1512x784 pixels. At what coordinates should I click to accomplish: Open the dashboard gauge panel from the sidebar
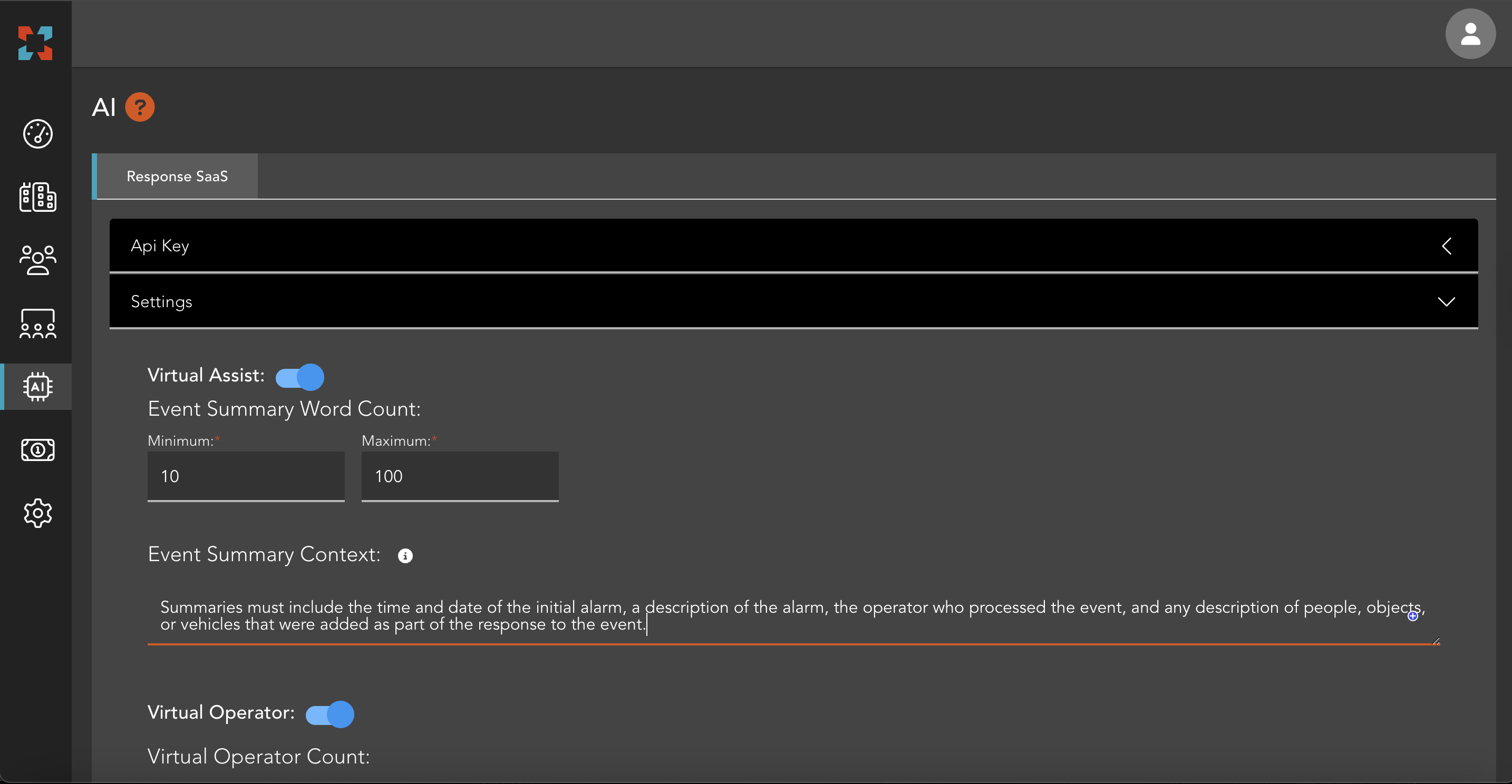pos(37,134)
